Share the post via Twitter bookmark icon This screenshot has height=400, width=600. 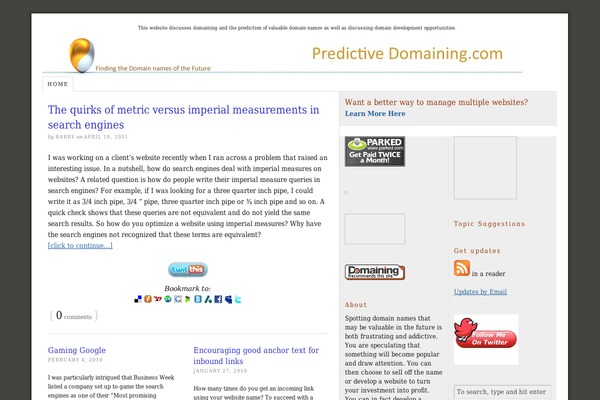pyautogui.click(x=238, y=299)
